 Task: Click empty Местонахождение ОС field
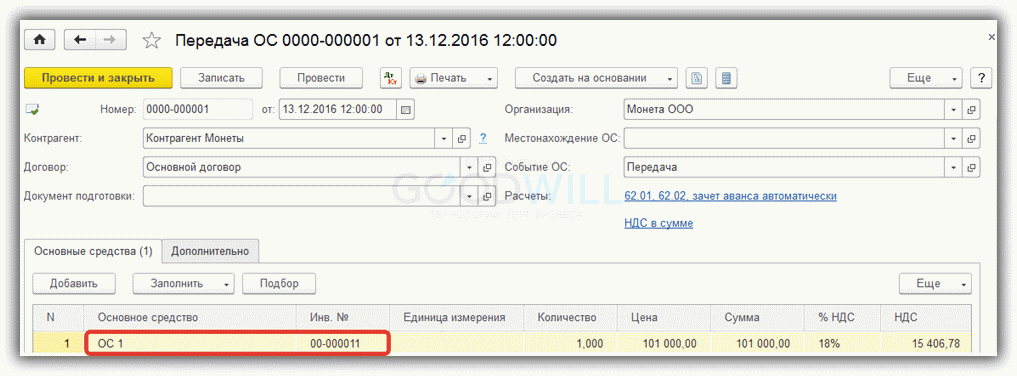pos(784,138)
